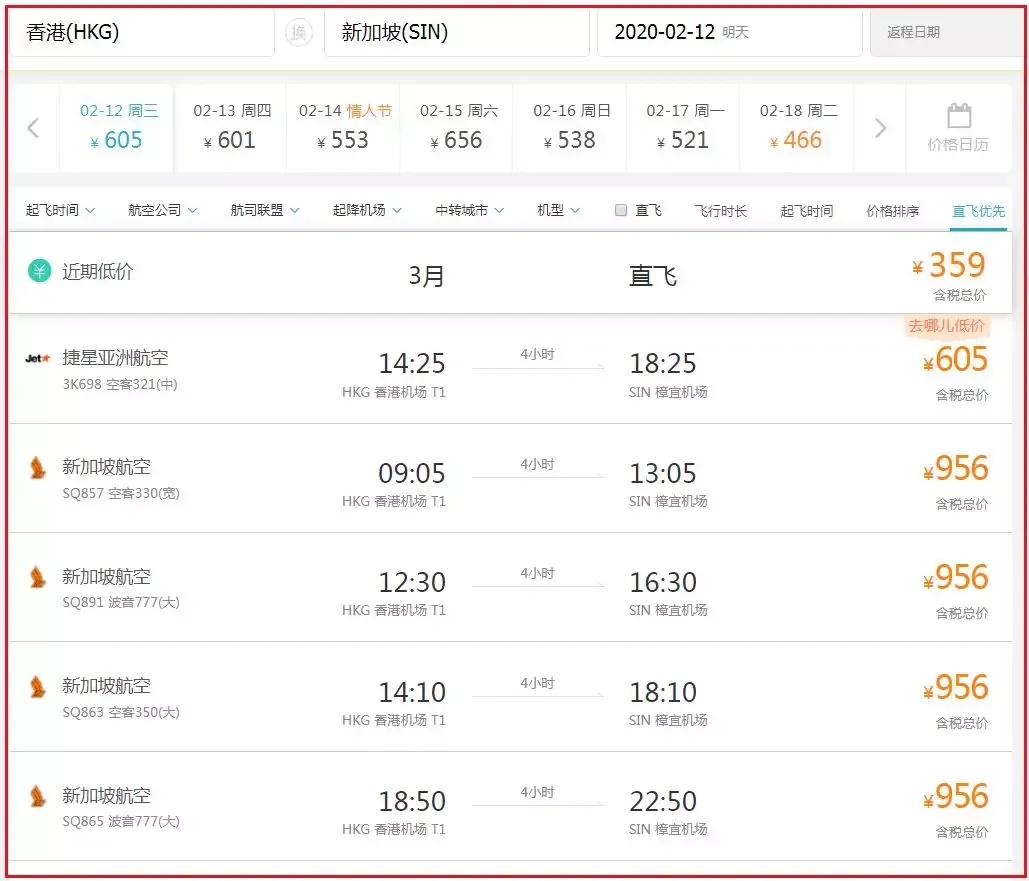Click flight number SQ891 波音777(大)
The image size is (1029, 881).
(121, 602)
